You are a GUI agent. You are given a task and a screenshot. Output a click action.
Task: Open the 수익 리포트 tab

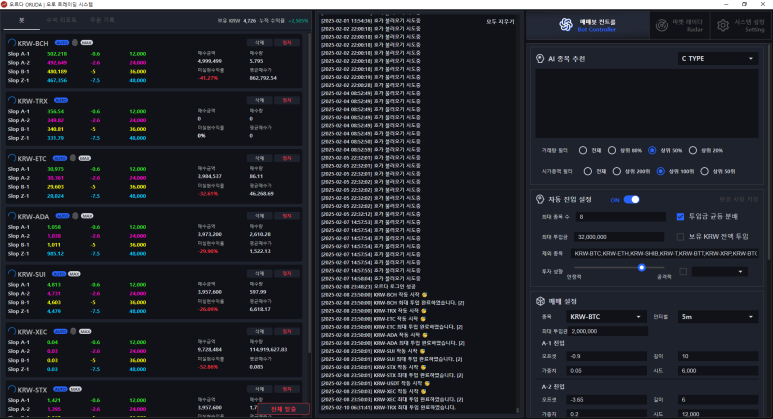tap(61, 20)
